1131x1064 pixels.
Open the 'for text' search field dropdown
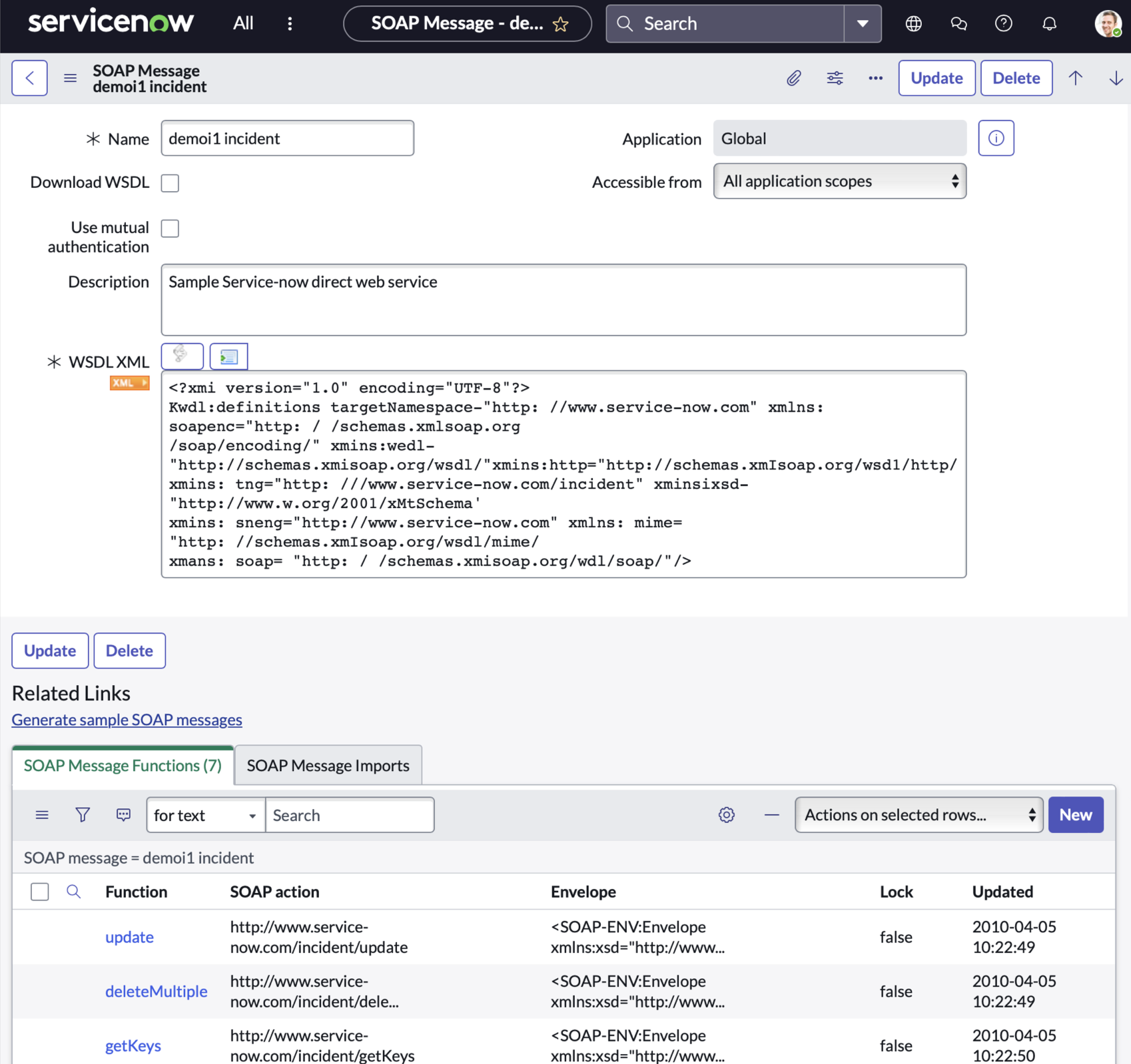[x=206, y=815]
